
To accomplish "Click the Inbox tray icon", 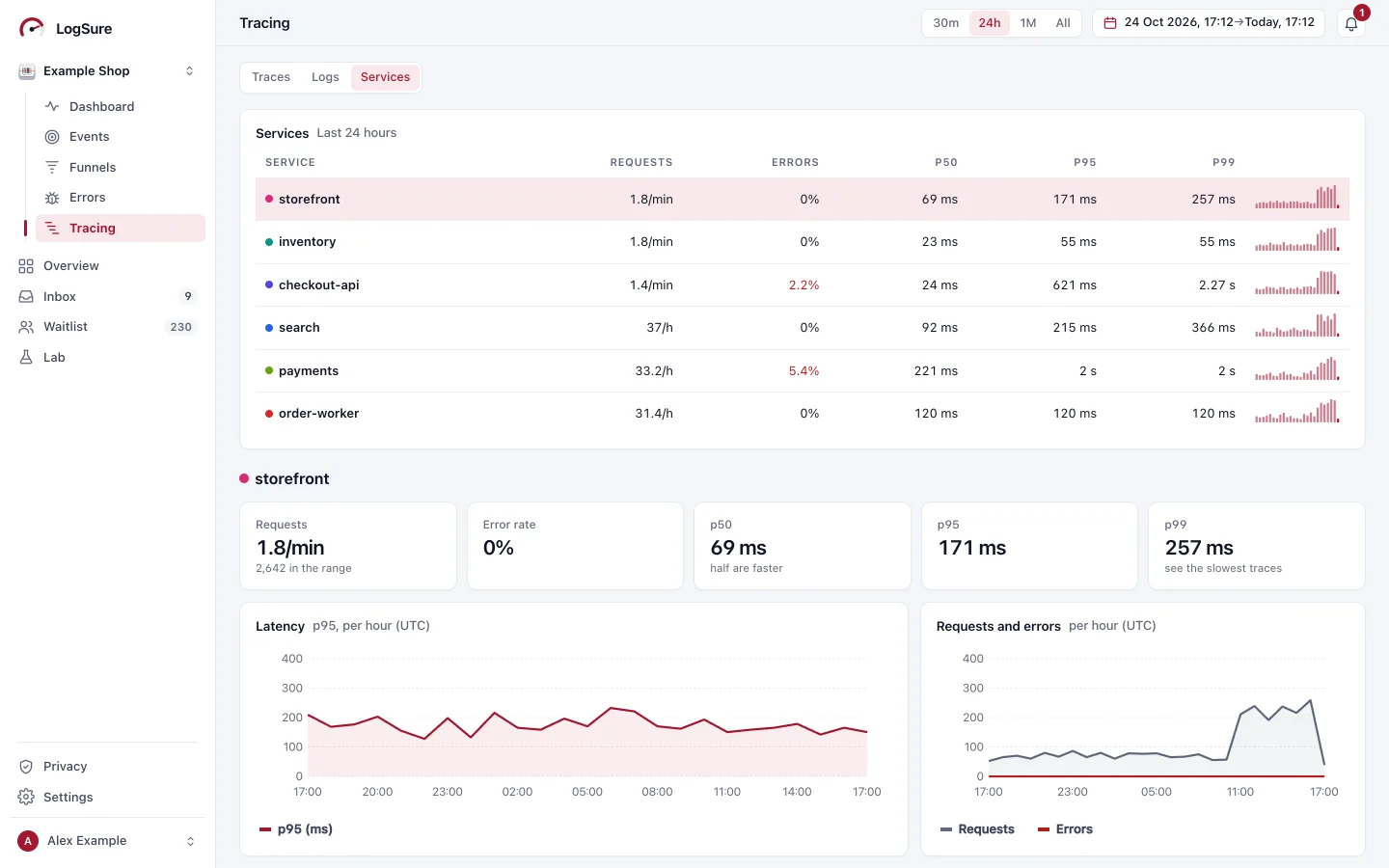I will (x=26, y=297).
